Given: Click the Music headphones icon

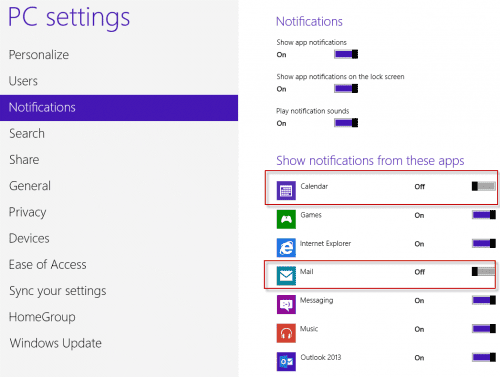Looking at the screenshot, I should point(286,333).
